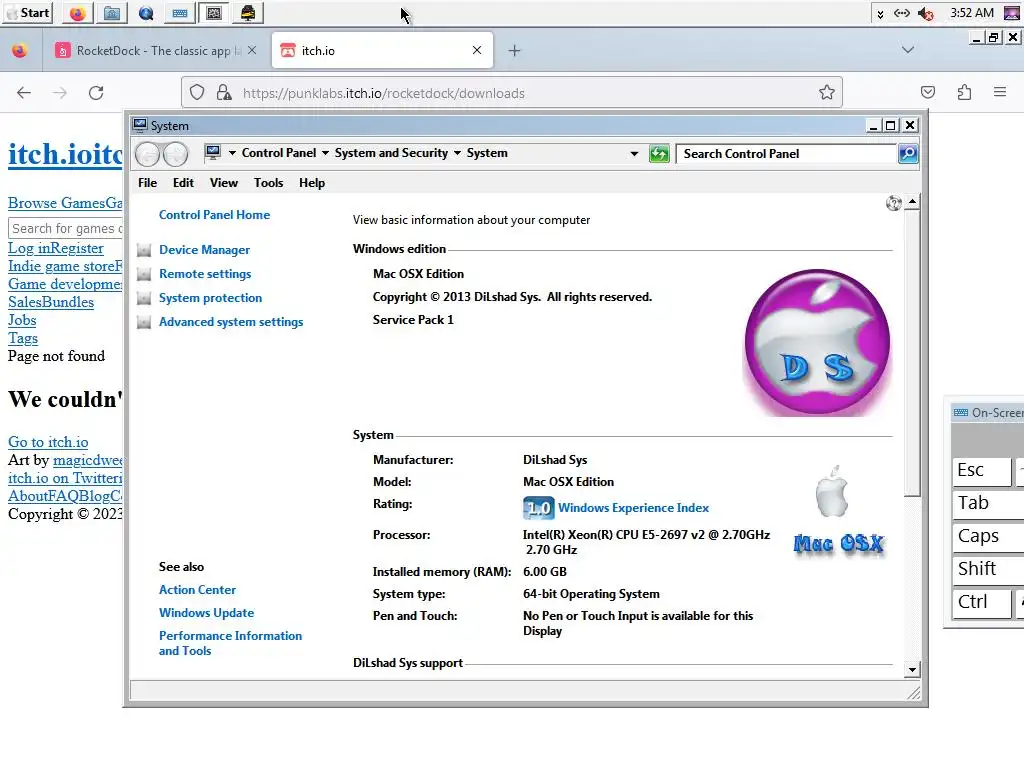The image size is (1024, 768).
Task: Click the help icon in the System window
Action: (893, 203)
